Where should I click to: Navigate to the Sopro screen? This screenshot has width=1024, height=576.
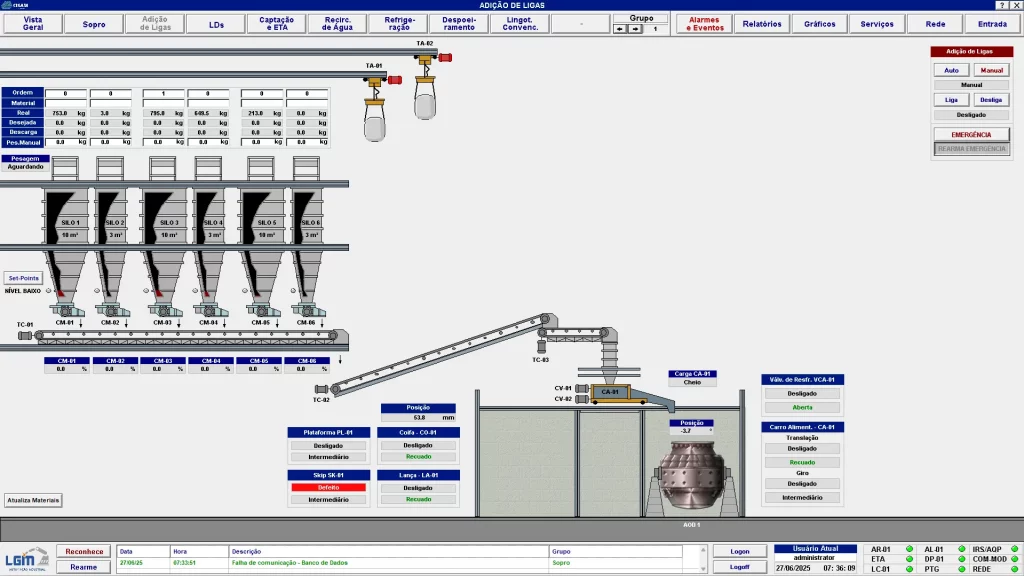[x=94, y=24]
